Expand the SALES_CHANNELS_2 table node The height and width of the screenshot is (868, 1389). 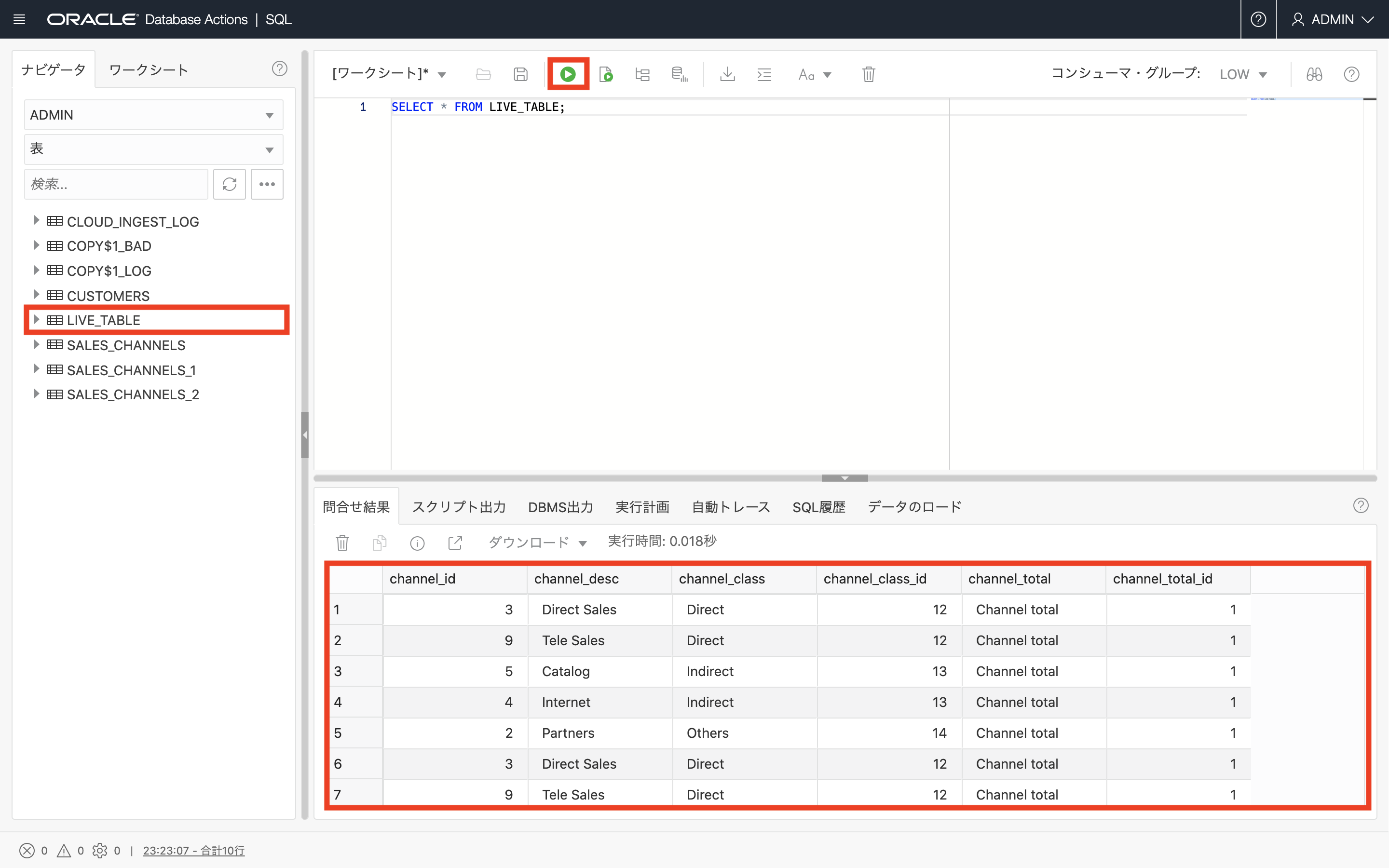(x=36, y=394)
